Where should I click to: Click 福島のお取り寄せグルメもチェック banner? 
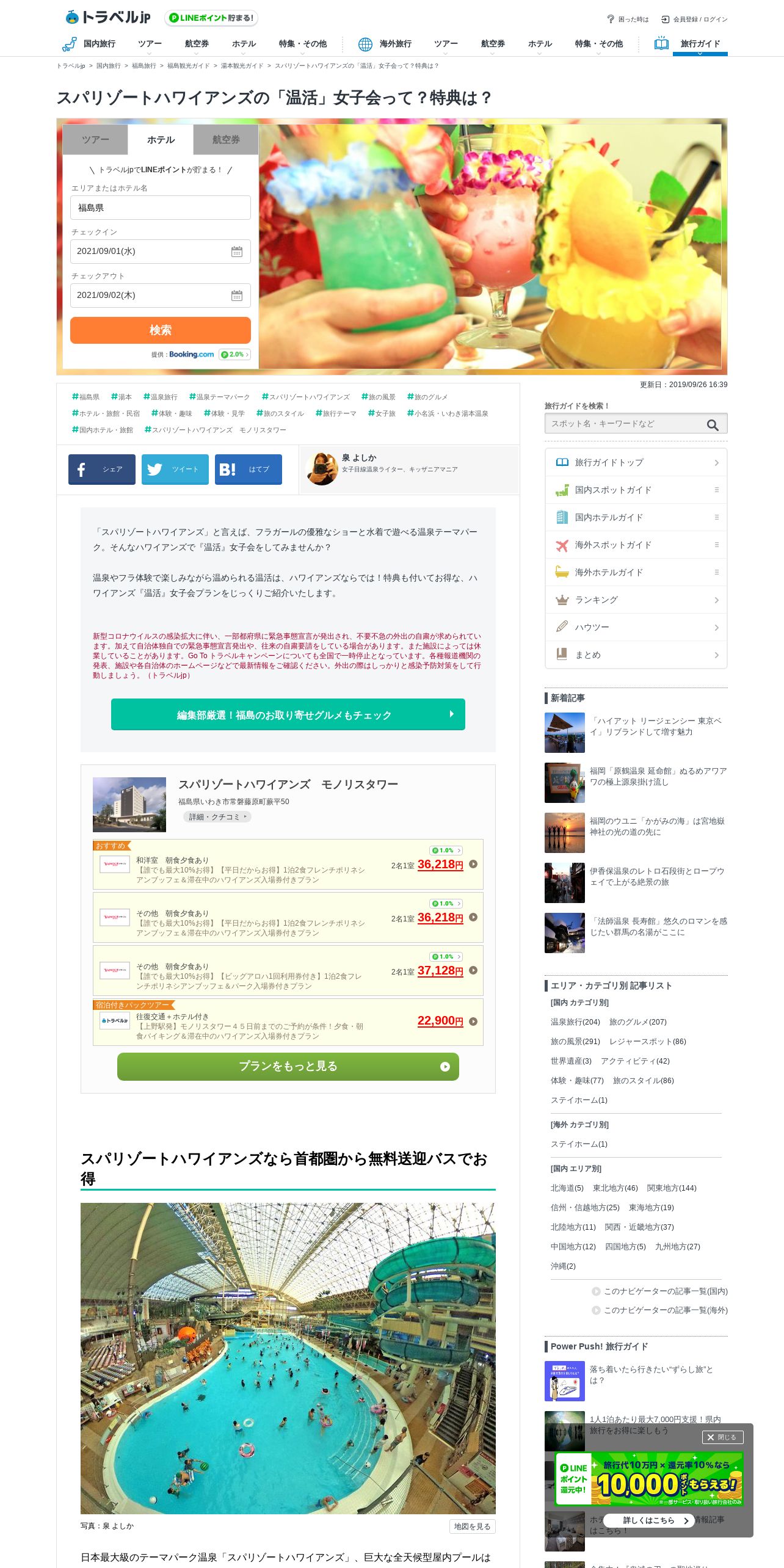[x=288, y=714]
